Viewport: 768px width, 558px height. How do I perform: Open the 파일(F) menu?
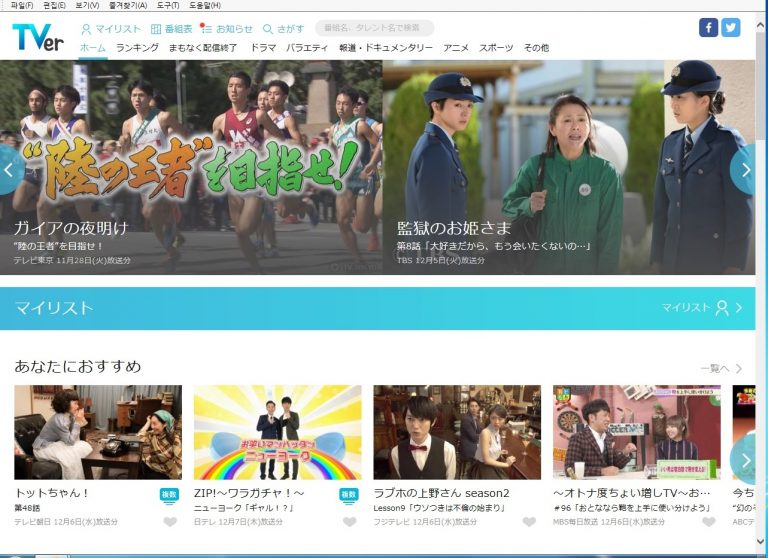point(22,5)
